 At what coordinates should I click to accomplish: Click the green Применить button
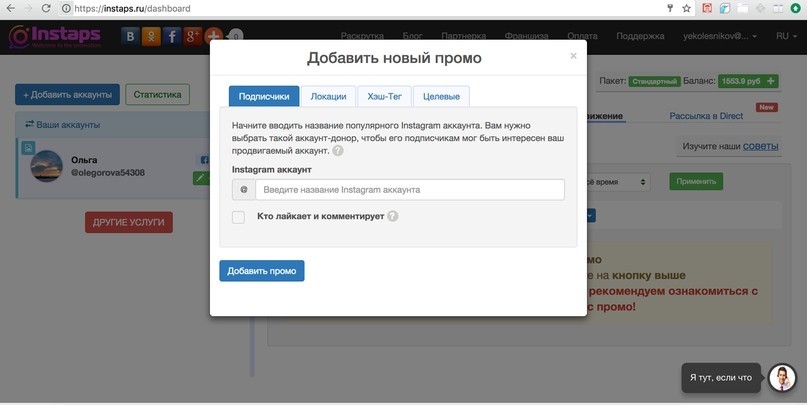(696, 181)
